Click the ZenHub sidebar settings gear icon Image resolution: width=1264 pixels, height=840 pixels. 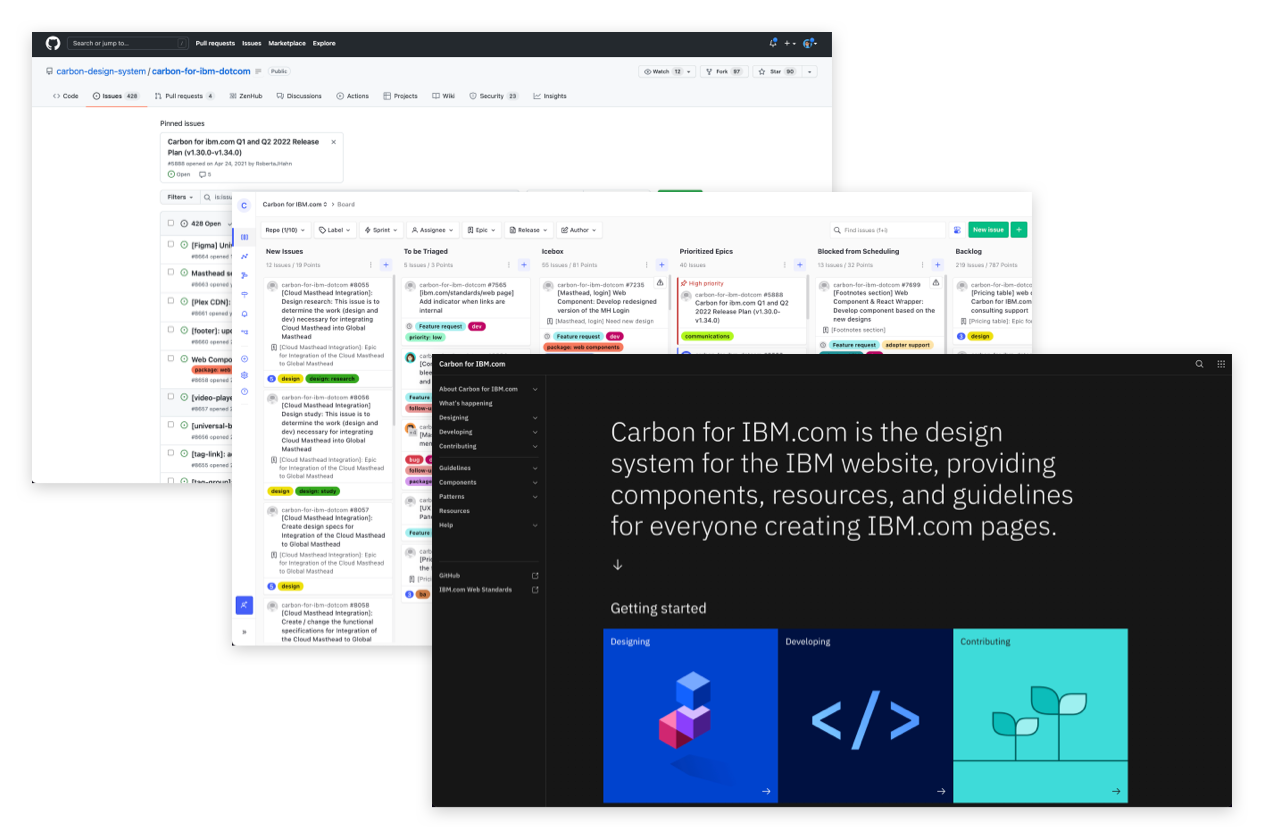tap(244, 375)
